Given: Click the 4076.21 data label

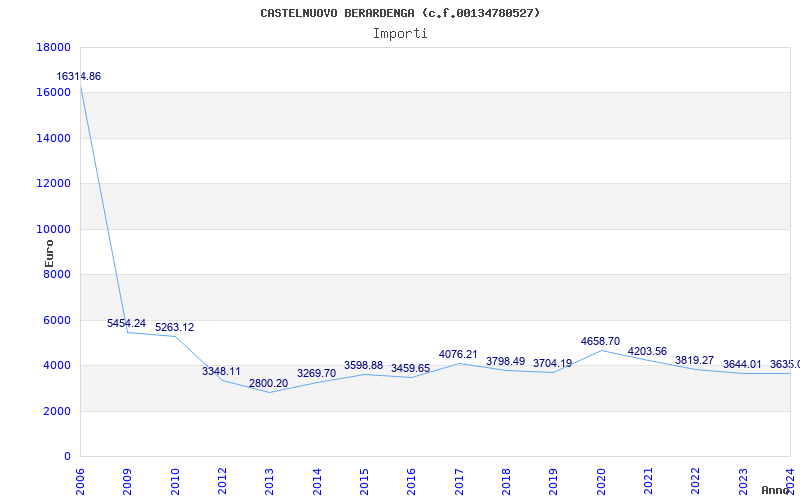Looking at the screenshot, I should (458, 355).
